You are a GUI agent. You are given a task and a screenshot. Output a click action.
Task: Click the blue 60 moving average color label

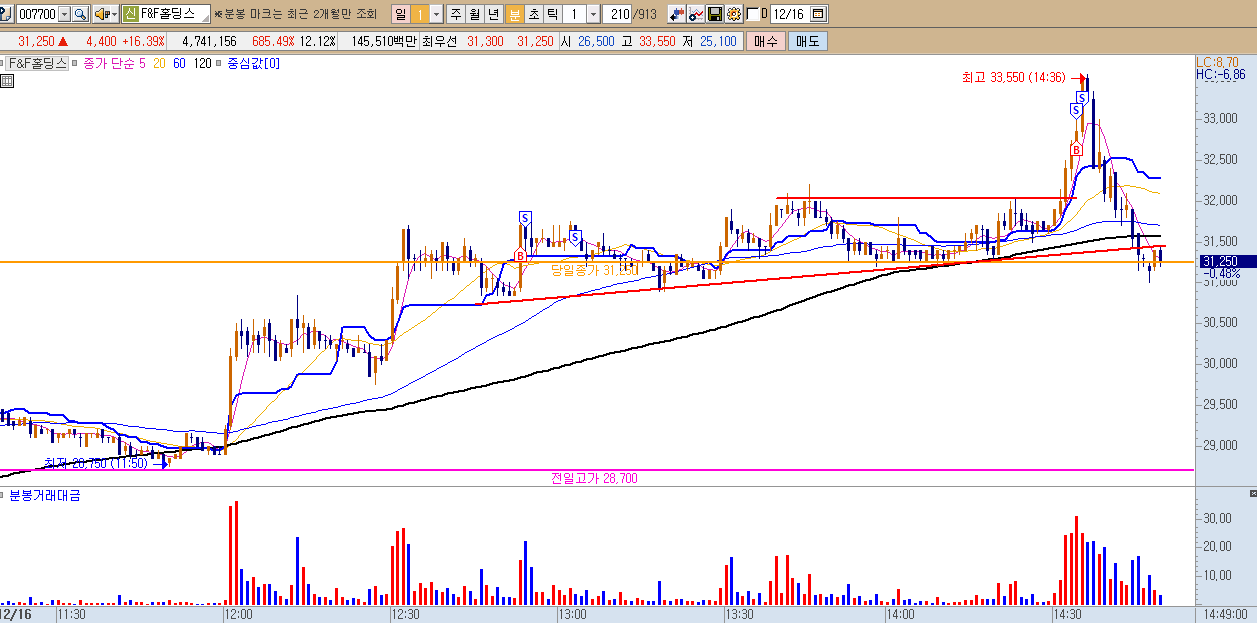[180, 63]
